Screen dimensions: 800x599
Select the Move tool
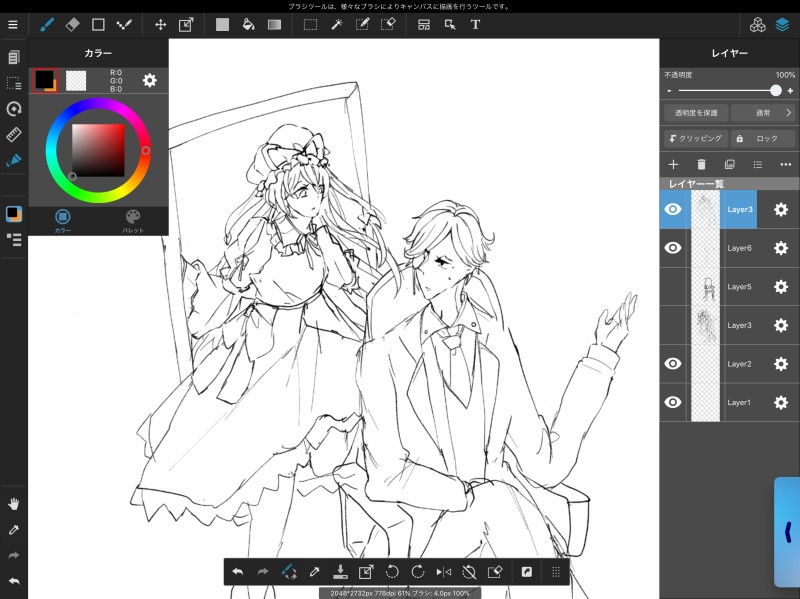161,24
